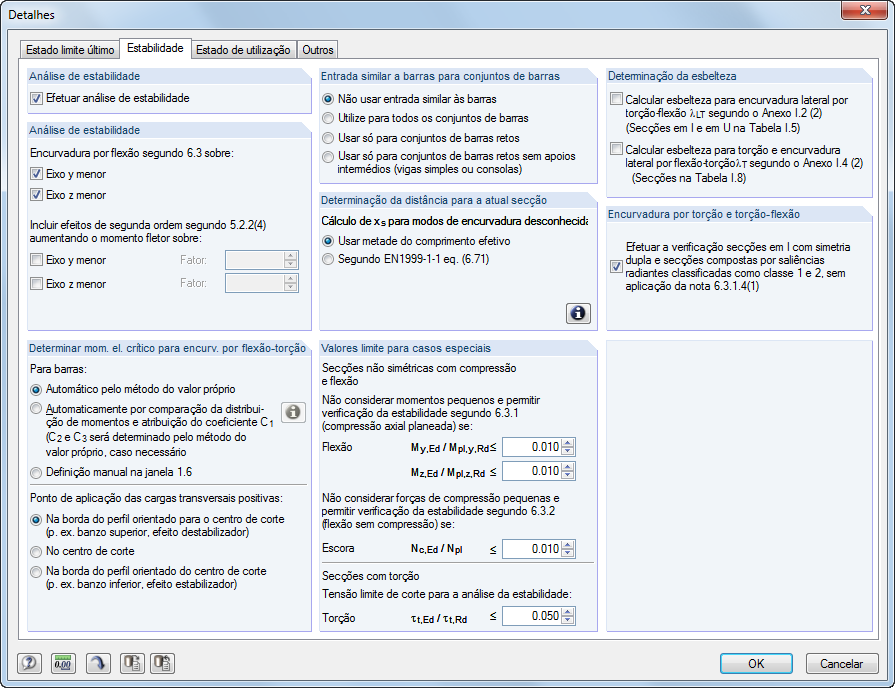This screenshot has width=895, height=688.
Task: Select 'Segundo EN1999-1-1 eq. (6.71)'
Action: click(x=328, y=259)
